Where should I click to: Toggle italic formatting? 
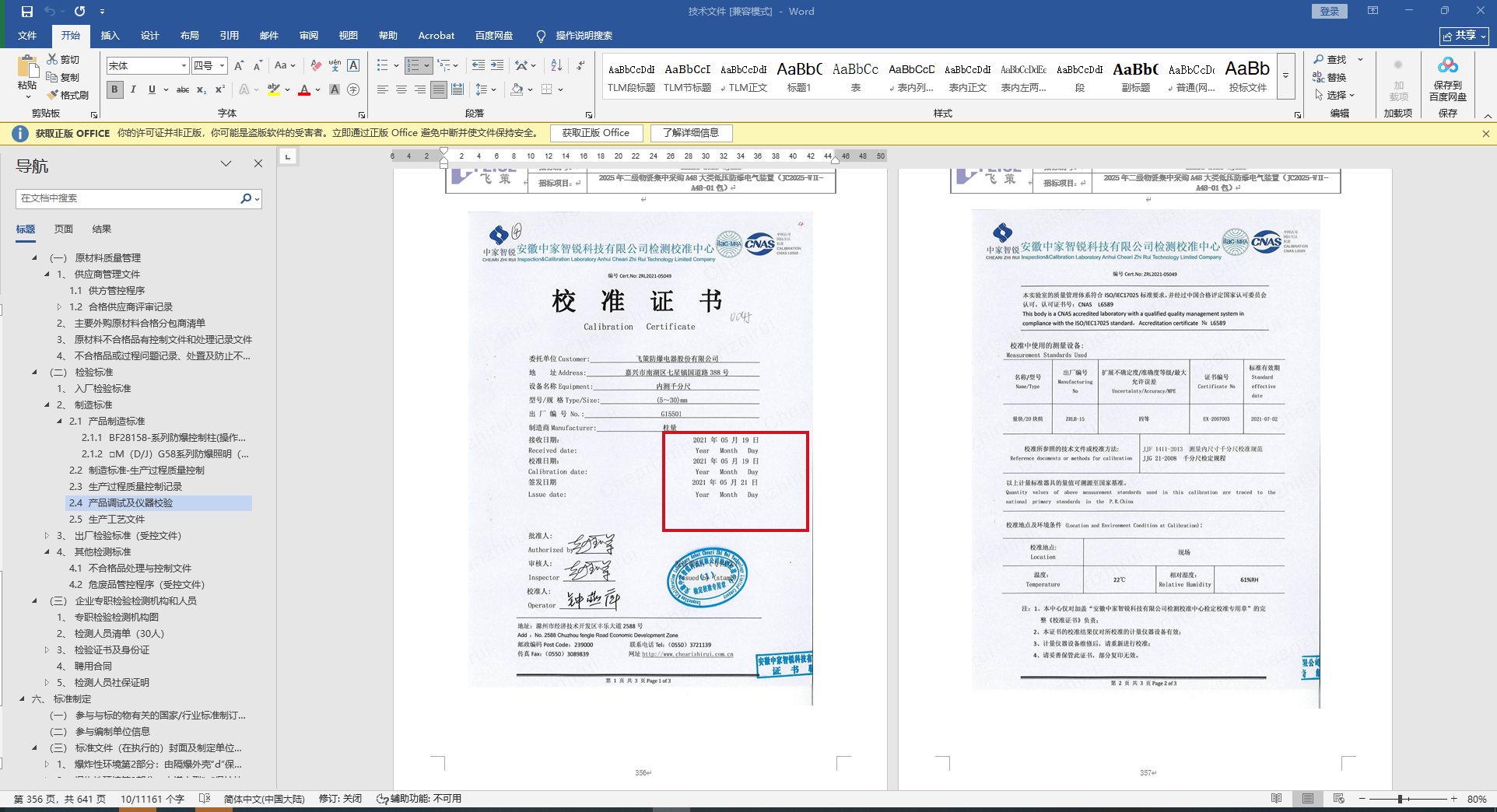coord(133,89)
